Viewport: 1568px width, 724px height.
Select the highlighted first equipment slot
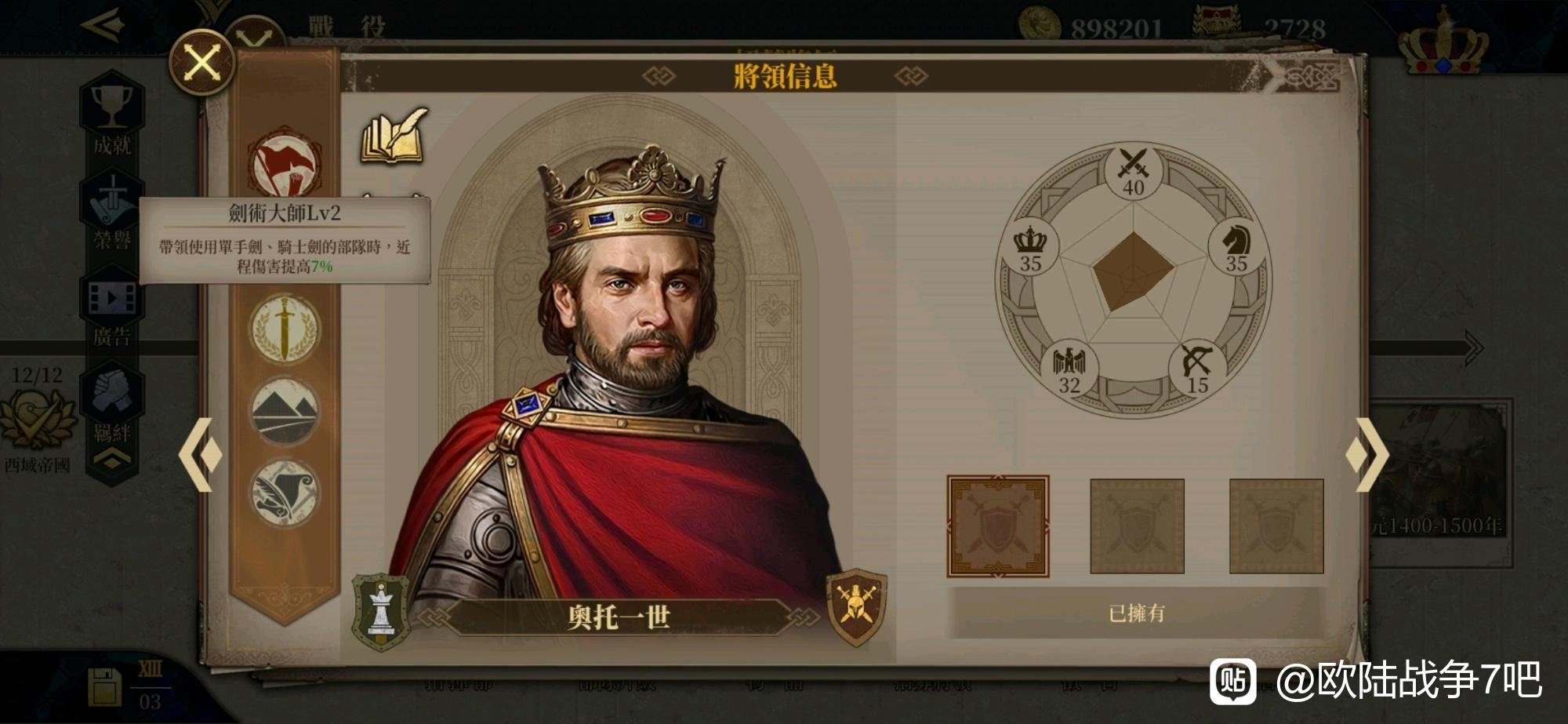pos(997,526)
